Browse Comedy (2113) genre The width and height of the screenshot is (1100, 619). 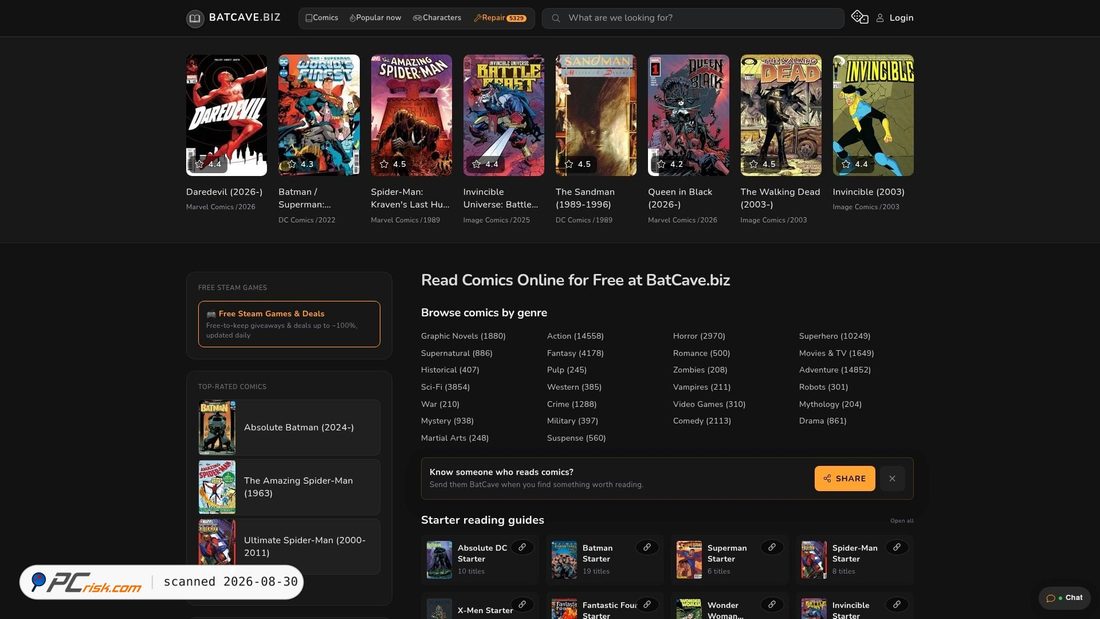pyautogui.click(x=702, y=421)
